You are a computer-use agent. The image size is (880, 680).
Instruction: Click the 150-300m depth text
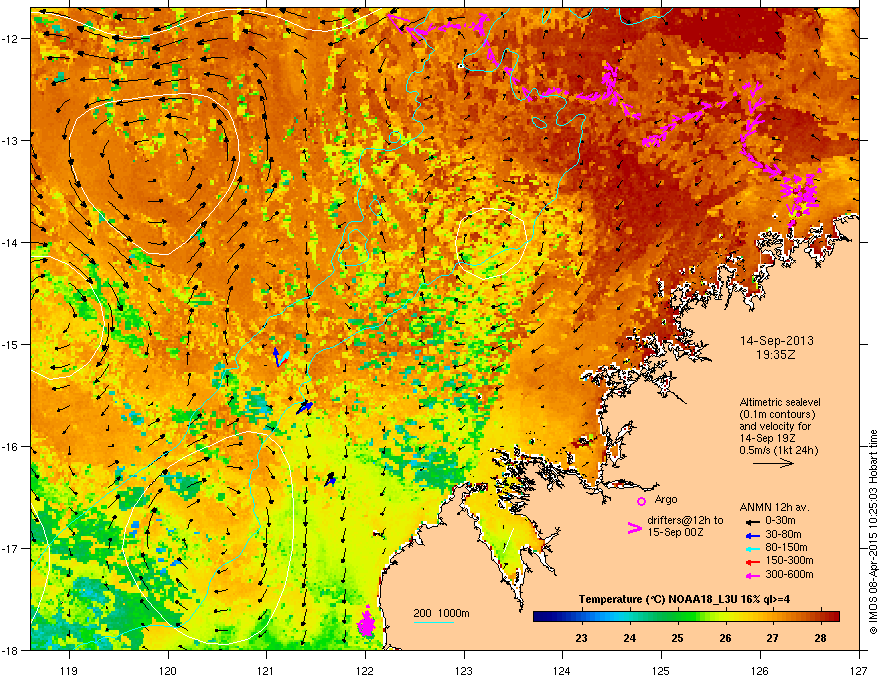pyautogui.click(x=789, y=560)
